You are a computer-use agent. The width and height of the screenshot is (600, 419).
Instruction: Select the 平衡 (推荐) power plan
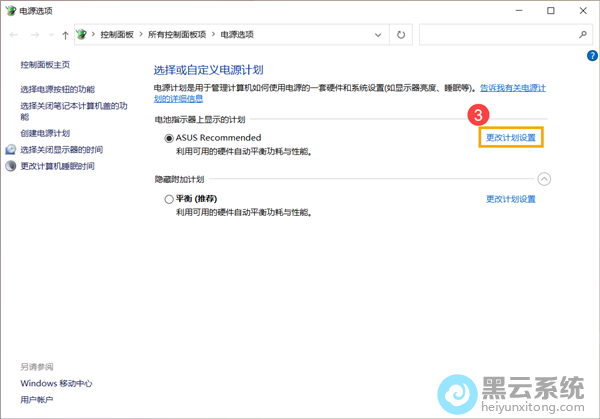(169, 200)
